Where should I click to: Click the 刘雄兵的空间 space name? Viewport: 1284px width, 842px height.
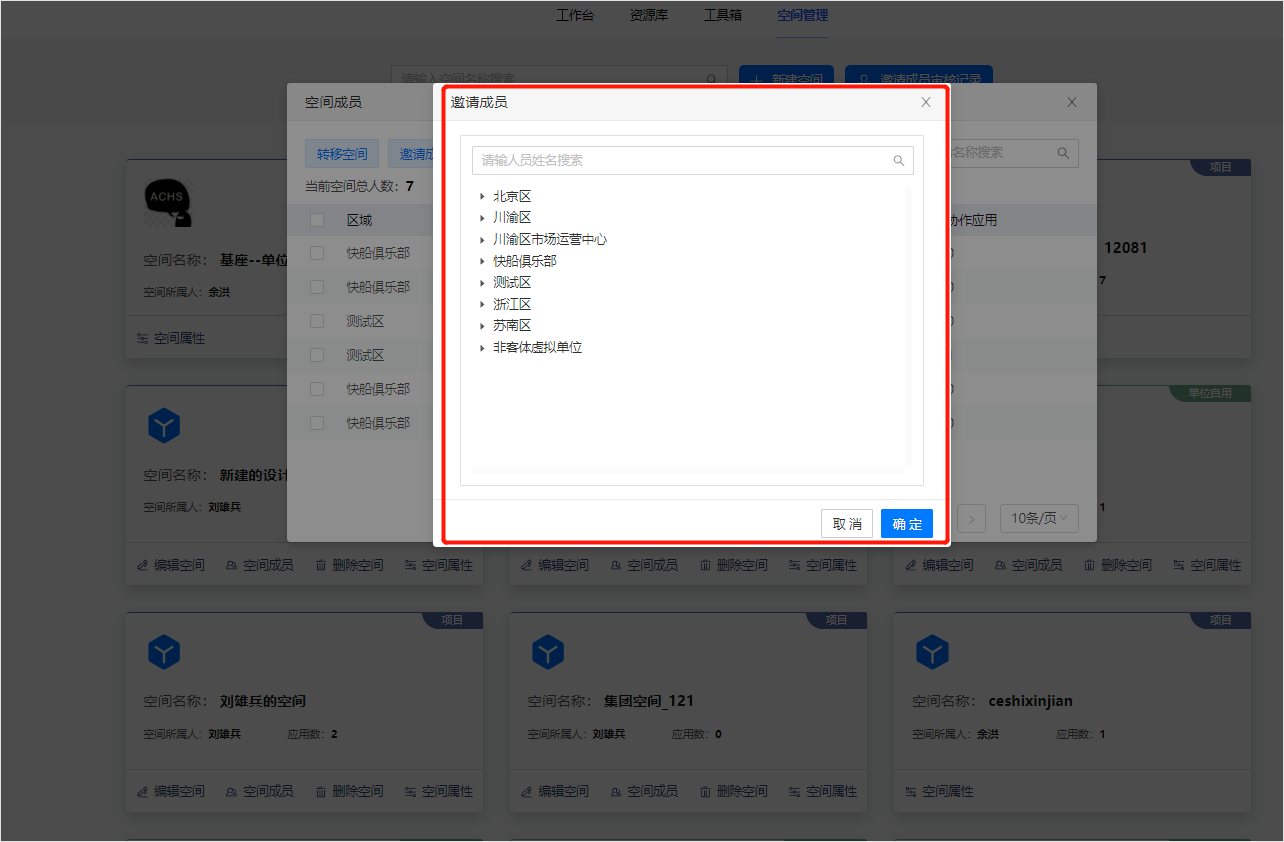pyautogui.click(x=263, y=701)
